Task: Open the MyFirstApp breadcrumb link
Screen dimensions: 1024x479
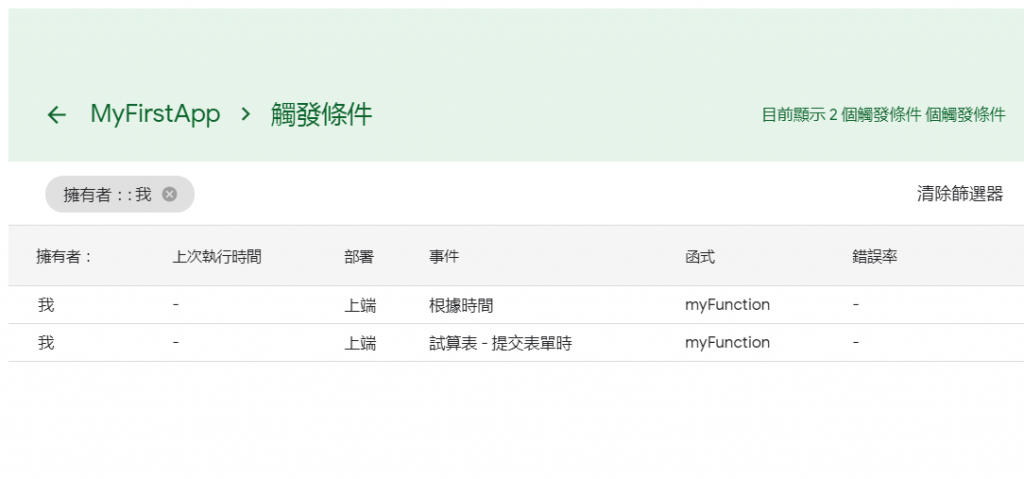Action: (155, 114)
